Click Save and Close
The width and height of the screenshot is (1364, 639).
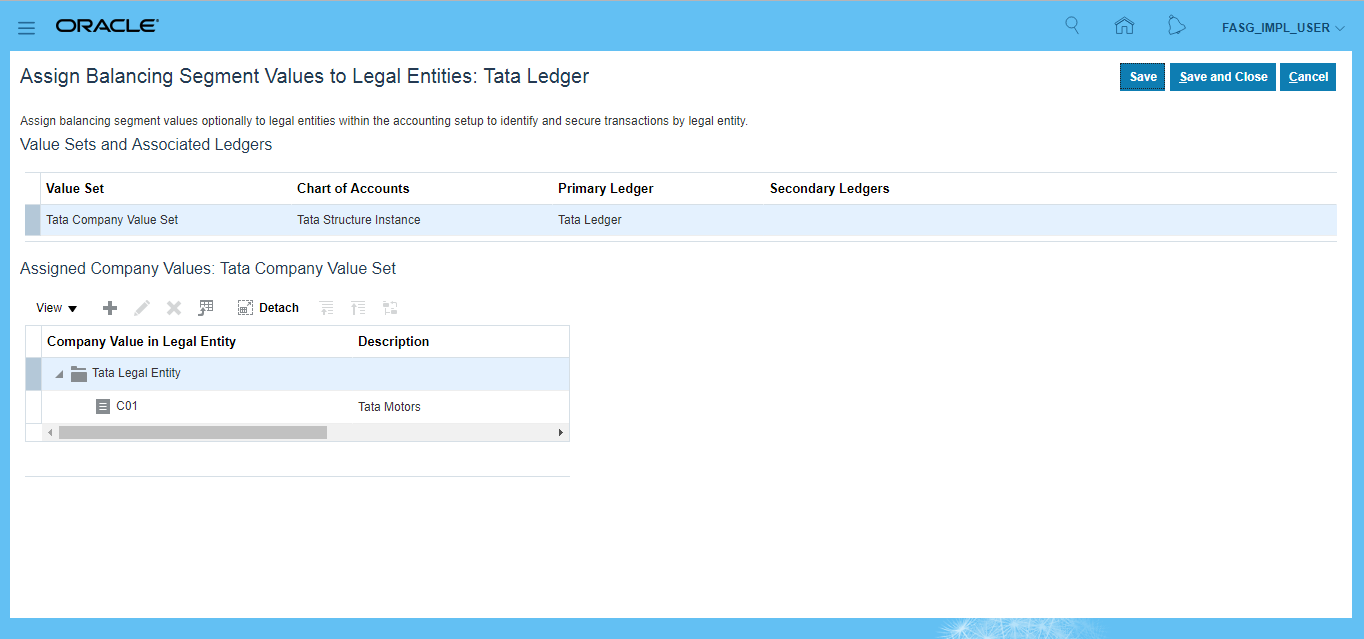pyautogui.click(x=1222, y=77)
